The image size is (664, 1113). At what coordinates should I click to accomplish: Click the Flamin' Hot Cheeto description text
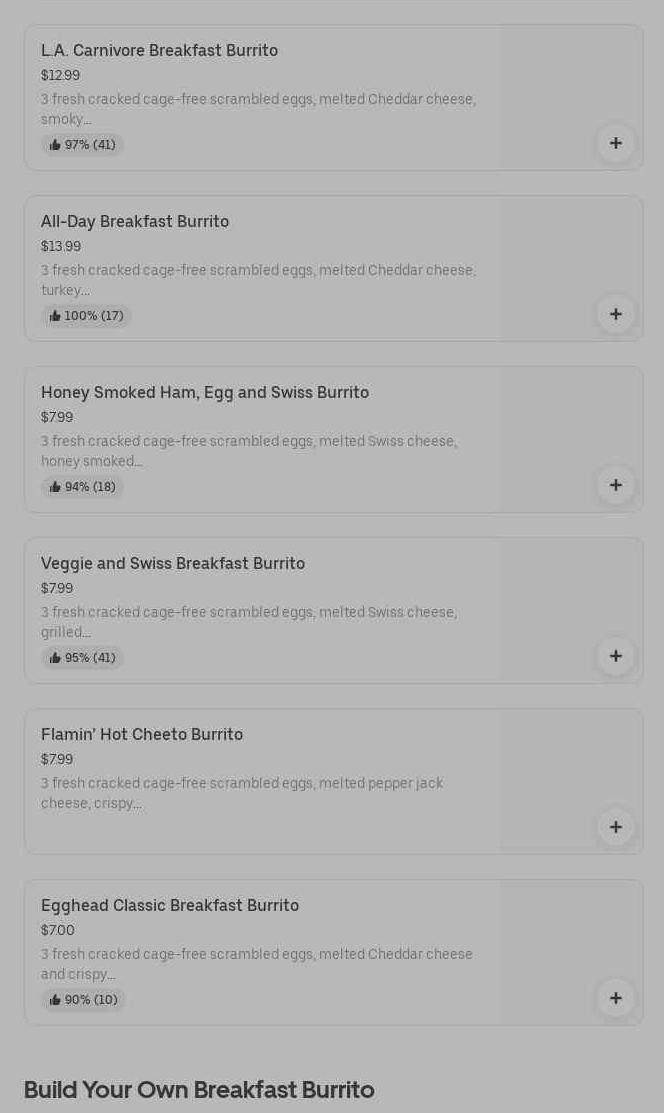pos(242,793)
